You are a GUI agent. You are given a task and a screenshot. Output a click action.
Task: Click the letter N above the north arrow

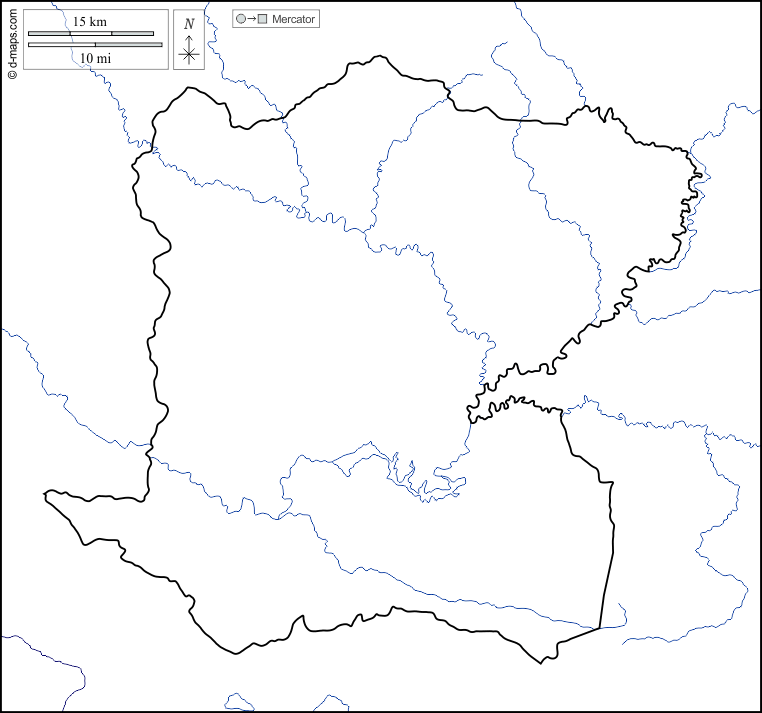(x=189, y=23)
